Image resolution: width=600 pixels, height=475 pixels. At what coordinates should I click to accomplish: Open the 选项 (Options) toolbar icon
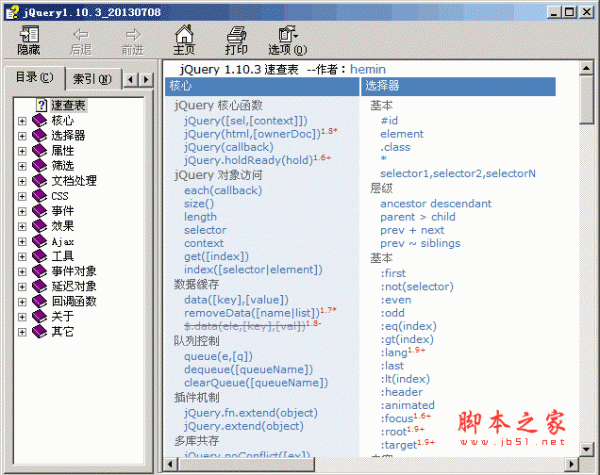tap(288, 34)
